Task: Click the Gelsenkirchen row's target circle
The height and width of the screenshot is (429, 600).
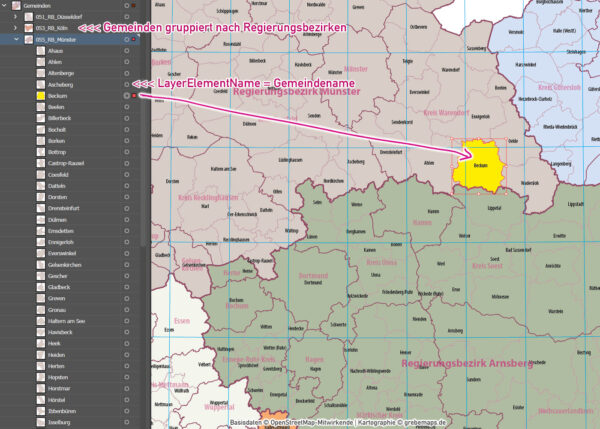Action: pyautogui.click(x=127, y=265)
